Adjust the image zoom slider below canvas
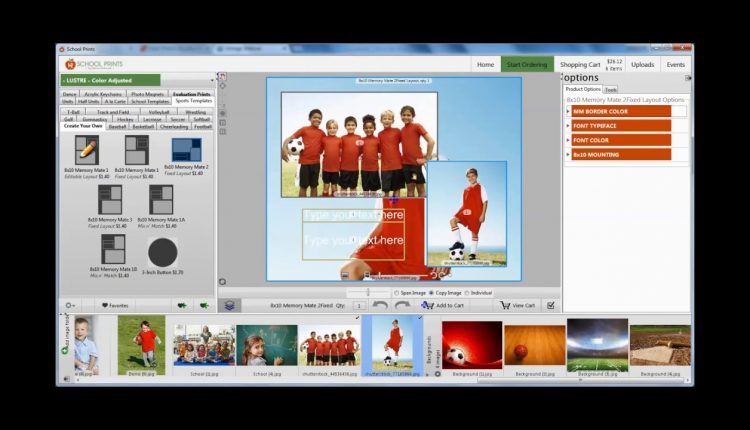 coord(368,292)
